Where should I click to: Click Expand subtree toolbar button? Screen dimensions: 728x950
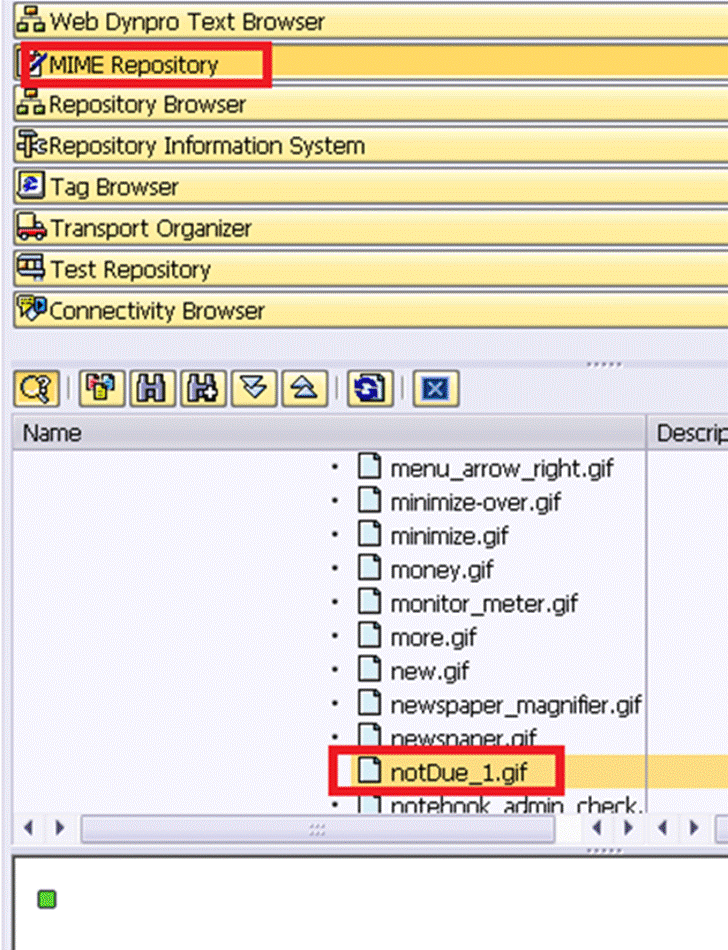click(254, 388)
